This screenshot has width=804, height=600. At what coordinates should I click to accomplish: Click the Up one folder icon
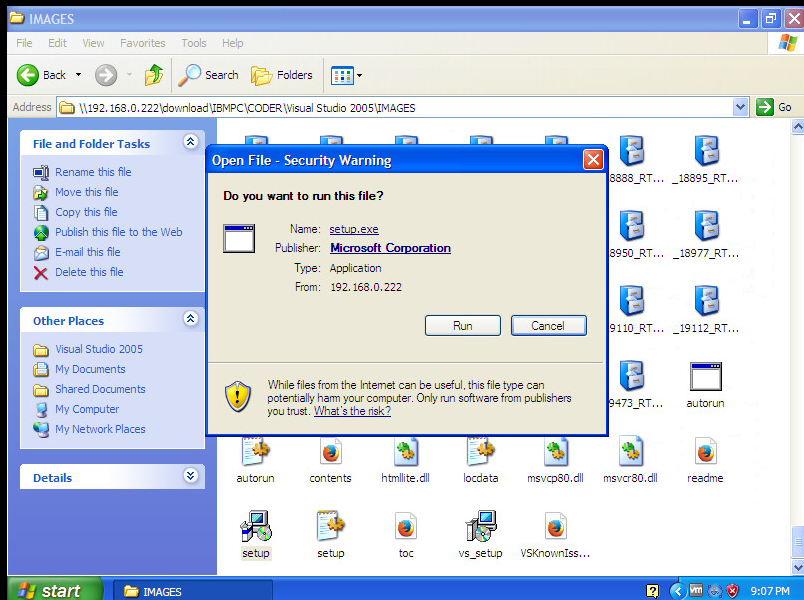click(x=153, y=75)
